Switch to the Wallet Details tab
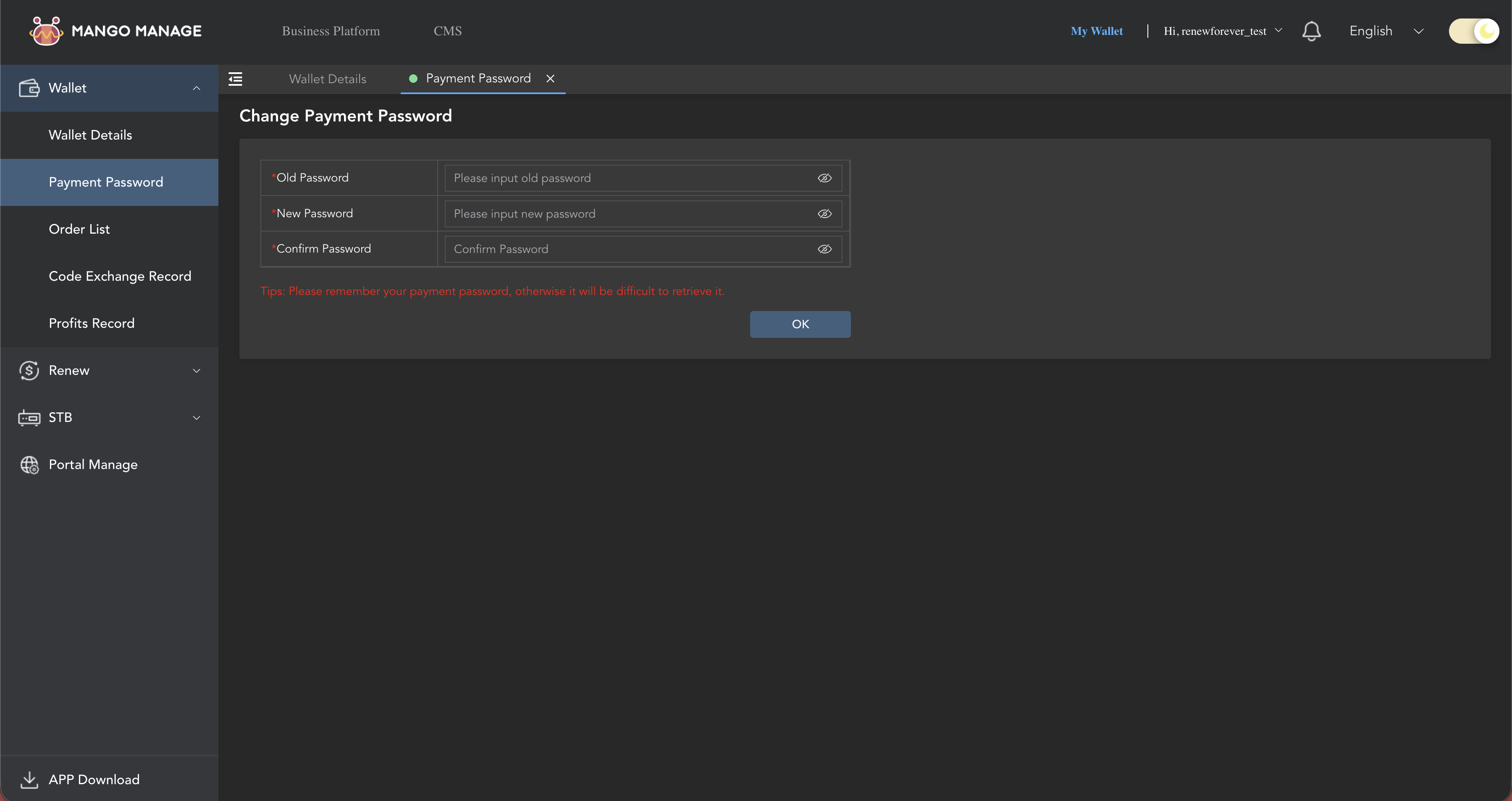 327,78
